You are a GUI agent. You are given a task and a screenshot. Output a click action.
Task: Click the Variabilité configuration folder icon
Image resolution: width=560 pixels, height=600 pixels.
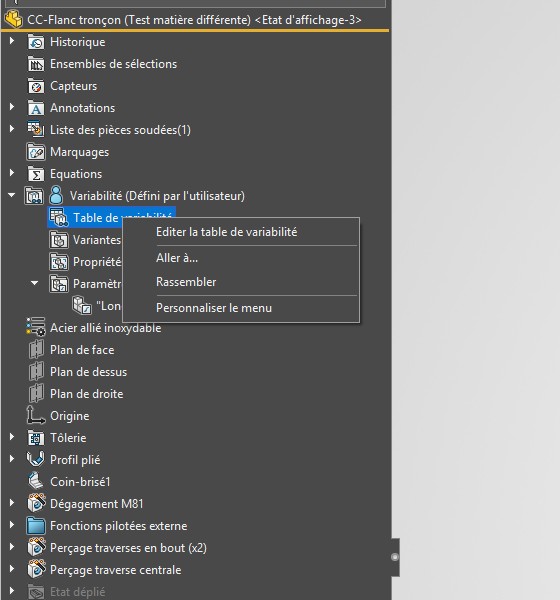coord(34,196)
